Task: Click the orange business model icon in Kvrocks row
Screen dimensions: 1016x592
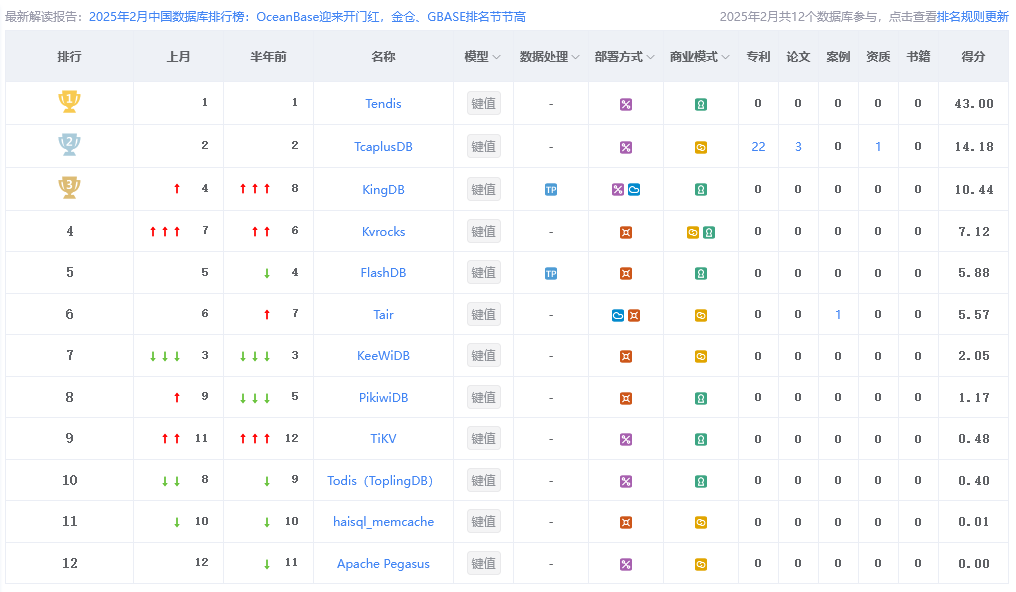Action: click(x=693, y=233)
